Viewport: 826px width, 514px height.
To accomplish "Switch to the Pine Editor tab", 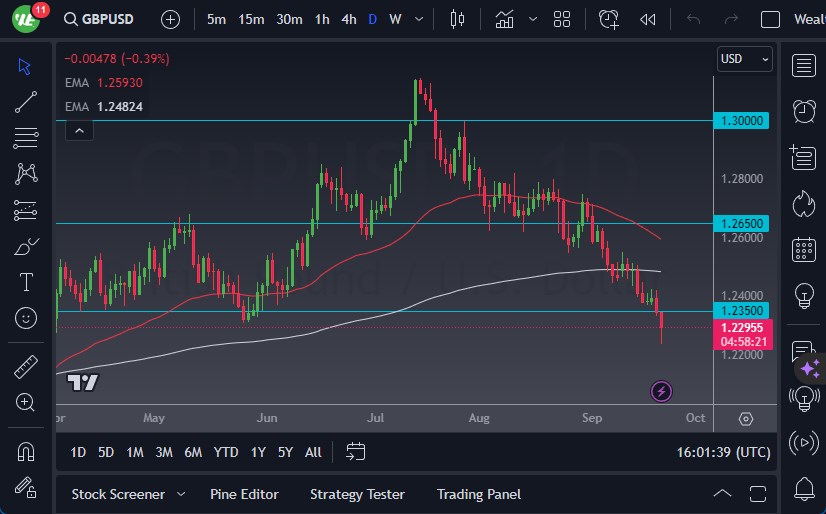I will click(x=244, y=494).
